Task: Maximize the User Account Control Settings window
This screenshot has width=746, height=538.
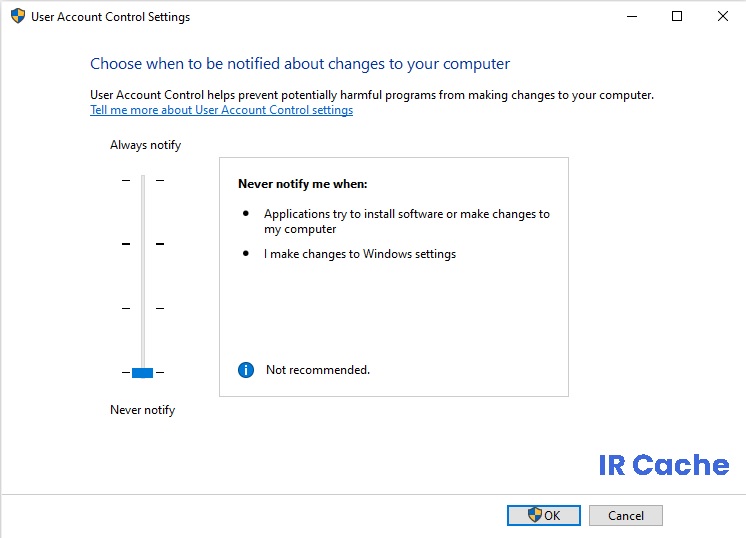Action: pos(677,16)
